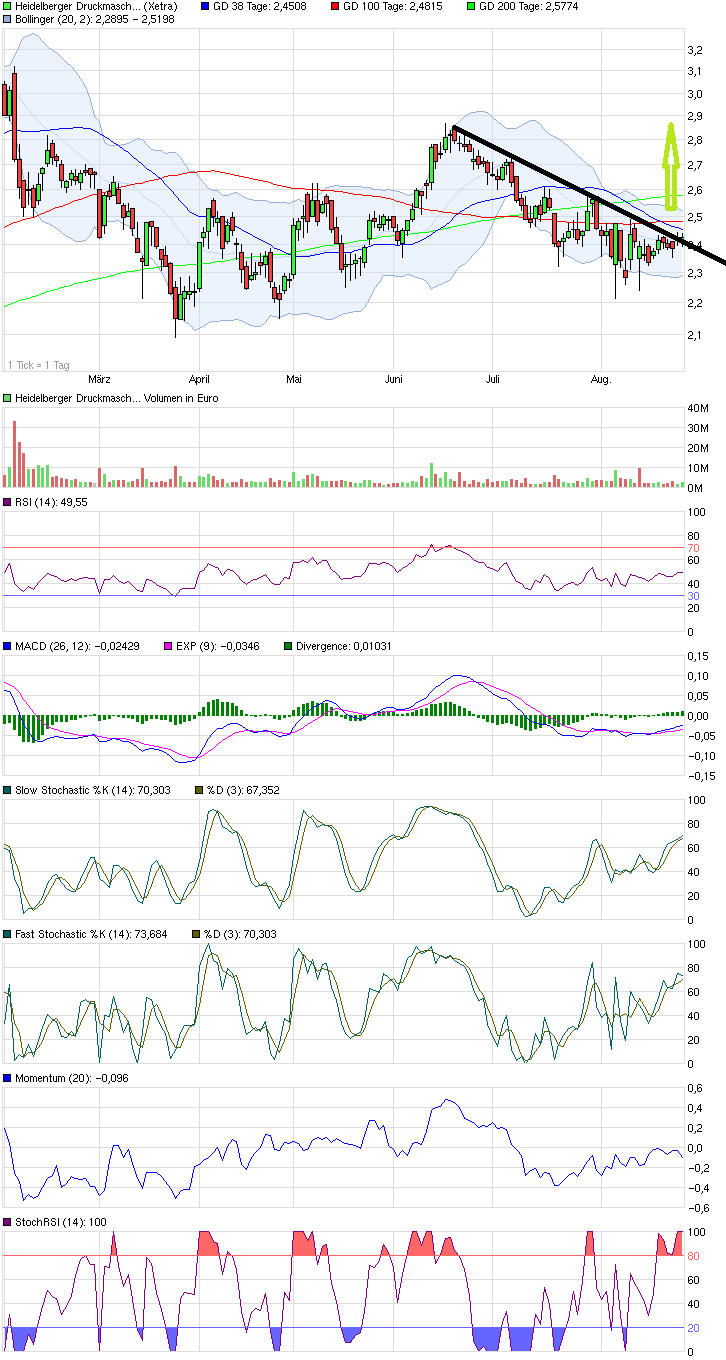Click the StochRSI (14) legend swatch
Image resolution: width=726 pixels, height=1360 pixels.
pyautogui.click(x=8, y=1222)
